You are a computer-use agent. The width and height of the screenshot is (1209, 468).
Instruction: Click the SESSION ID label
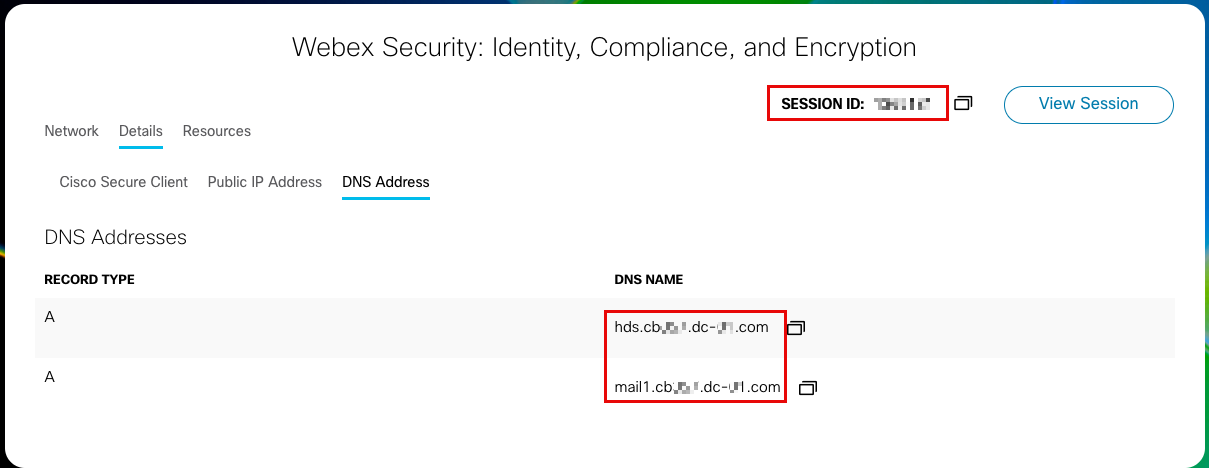pos(822,103)
